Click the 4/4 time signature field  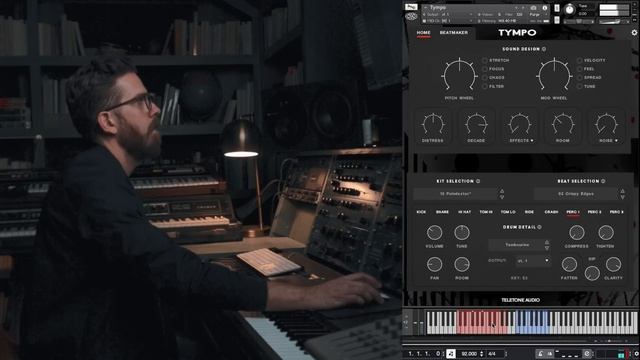coord(492,354)
